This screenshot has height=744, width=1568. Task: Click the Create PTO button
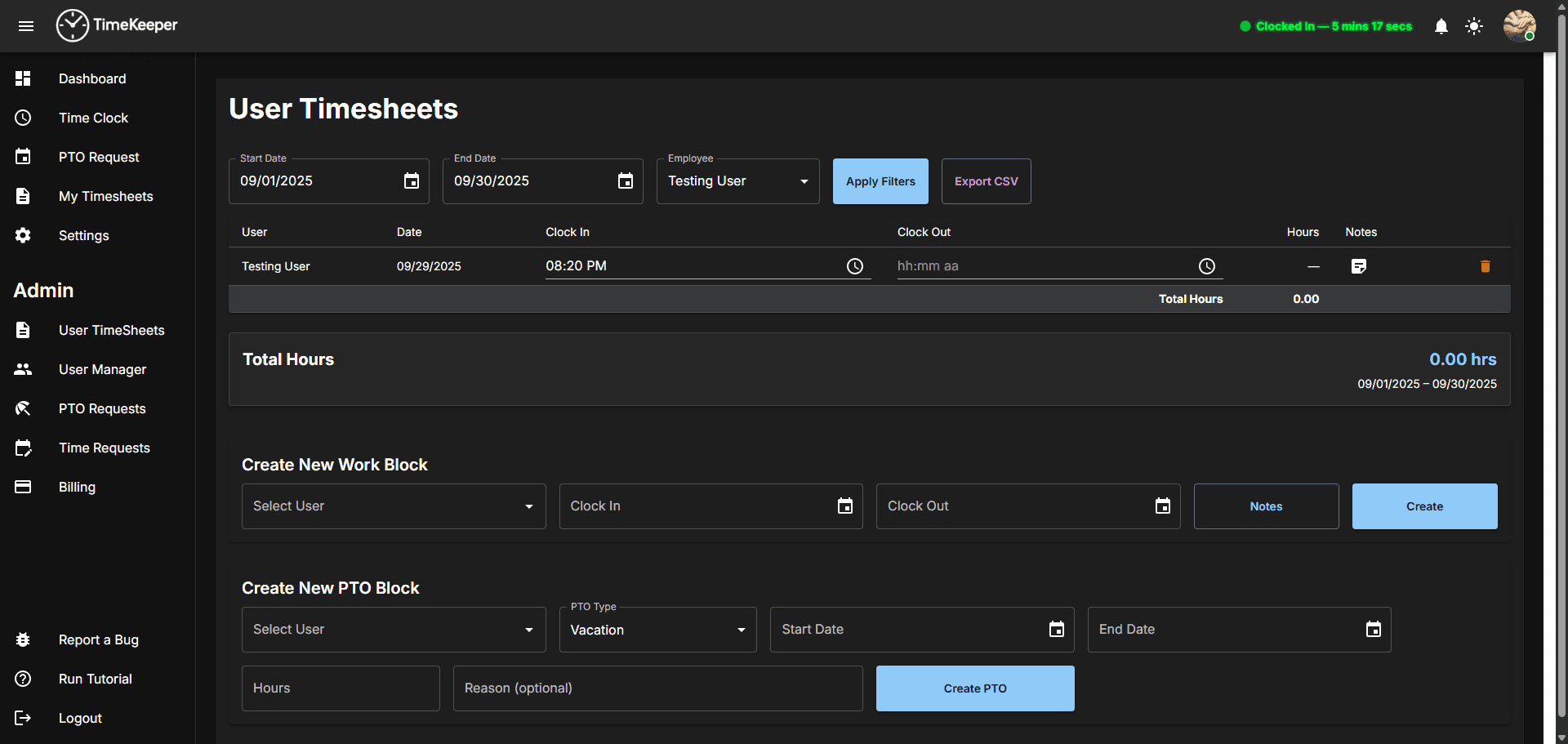tap(975, 688)
